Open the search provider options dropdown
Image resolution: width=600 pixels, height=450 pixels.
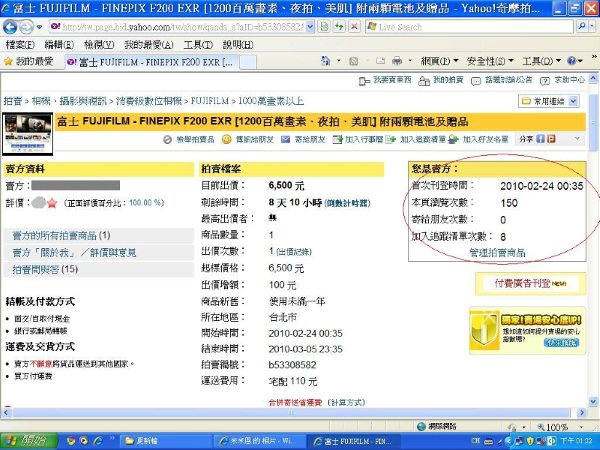[592, 26]
